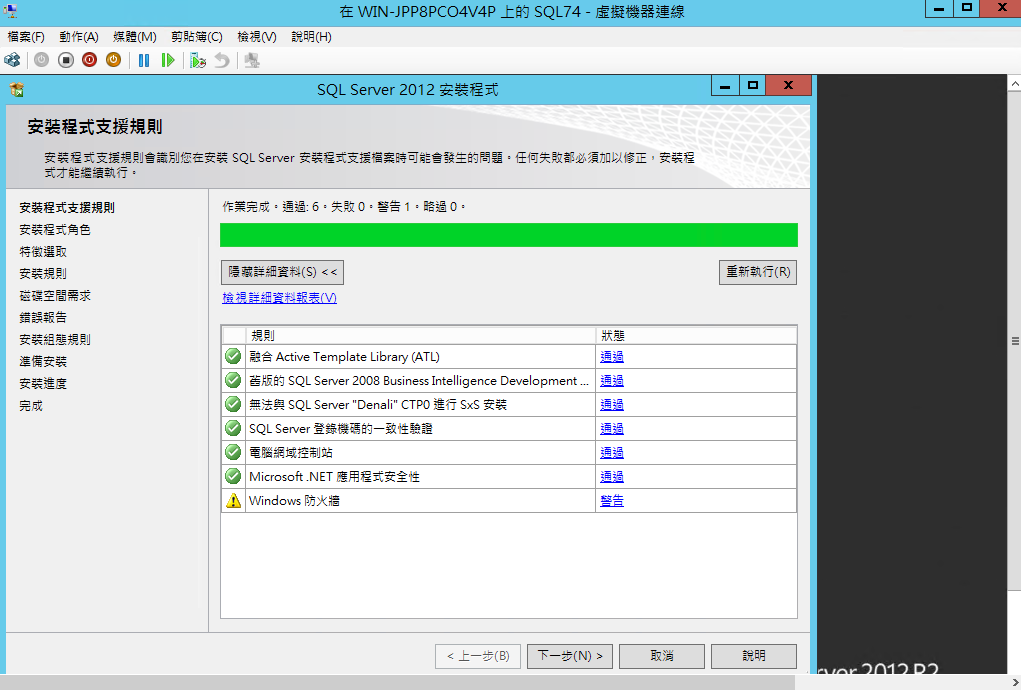Screen dimensions: 1021x690
Task: Select 準備安裝 step in sidebar
Action: [x=43, y=362]
